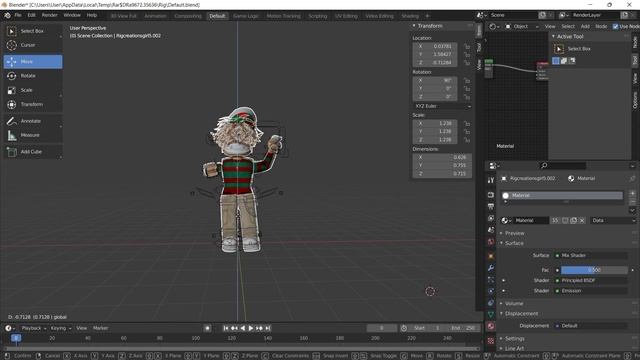Toggle lock on Scale Z
Image resolution: width=640 pixels, height=360 pixels.
point(467,140)
